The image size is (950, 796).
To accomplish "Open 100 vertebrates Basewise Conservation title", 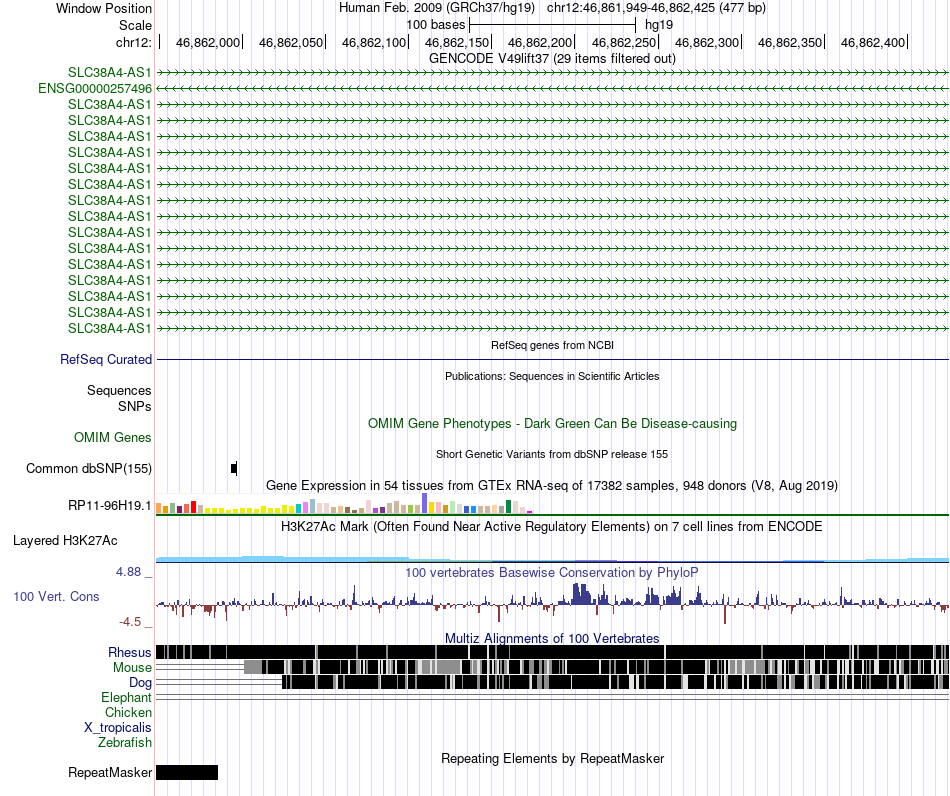I will [x=552, y=572].
